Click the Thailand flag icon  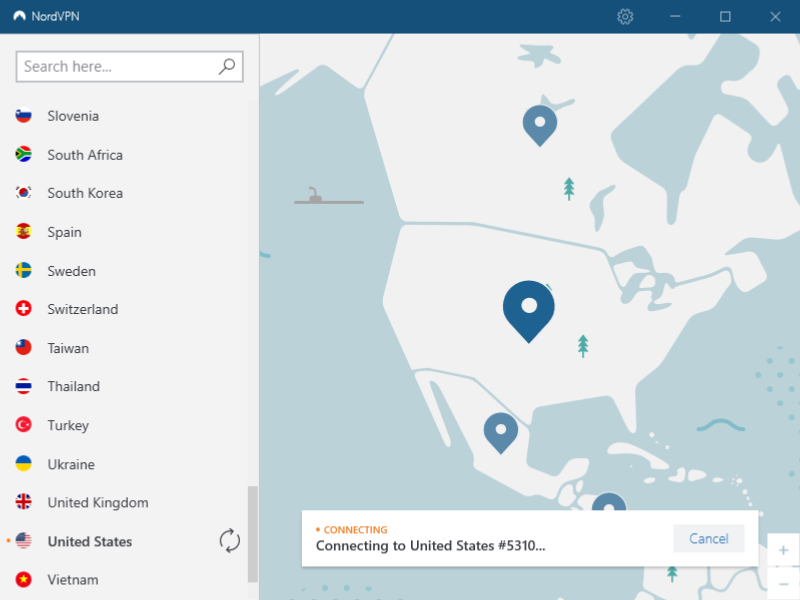click(x=23, y=386)
